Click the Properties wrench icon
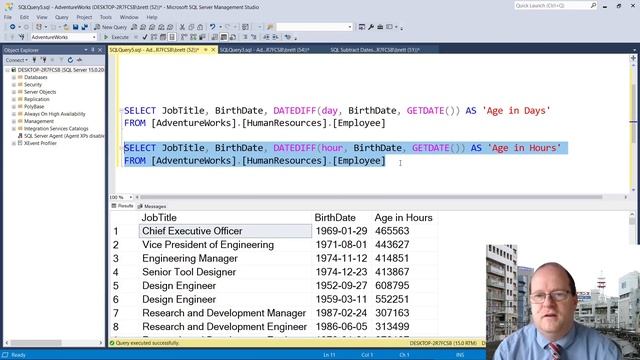Viewport: 640px width, 360px height. (371, 27)
